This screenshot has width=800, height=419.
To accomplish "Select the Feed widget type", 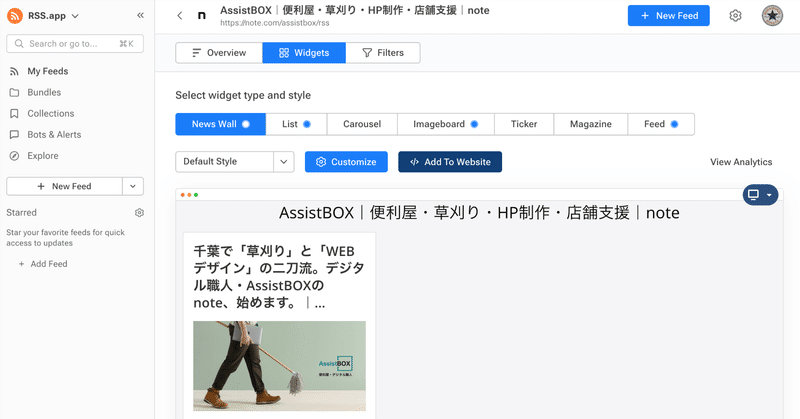I will coord(661,124).
